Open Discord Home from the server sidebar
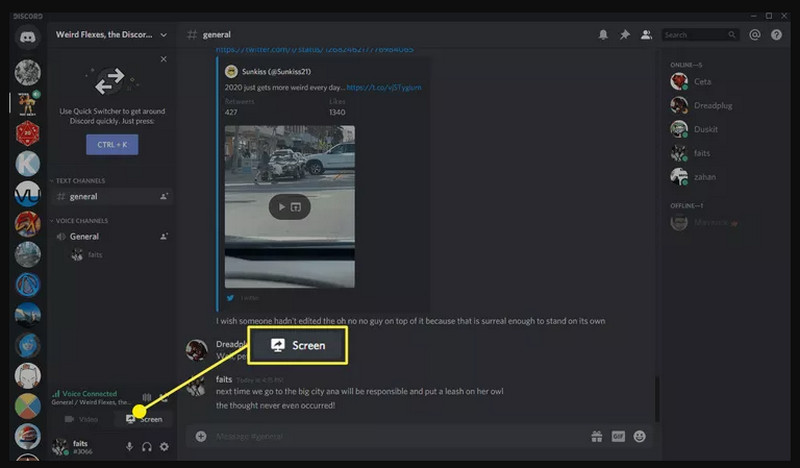The width and height of the screenshot is (800, 468). (27, 37)
